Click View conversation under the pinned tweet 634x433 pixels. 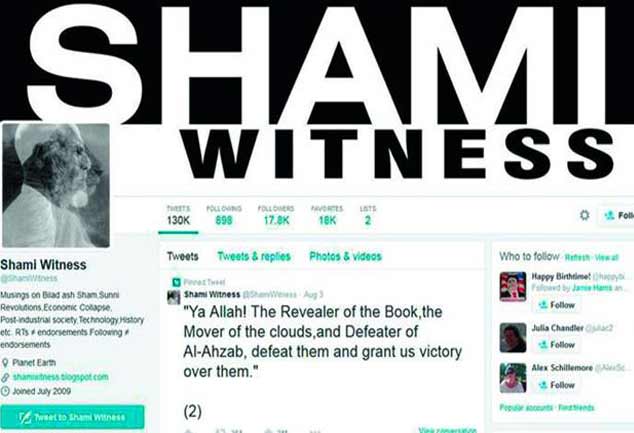(447, 430)
